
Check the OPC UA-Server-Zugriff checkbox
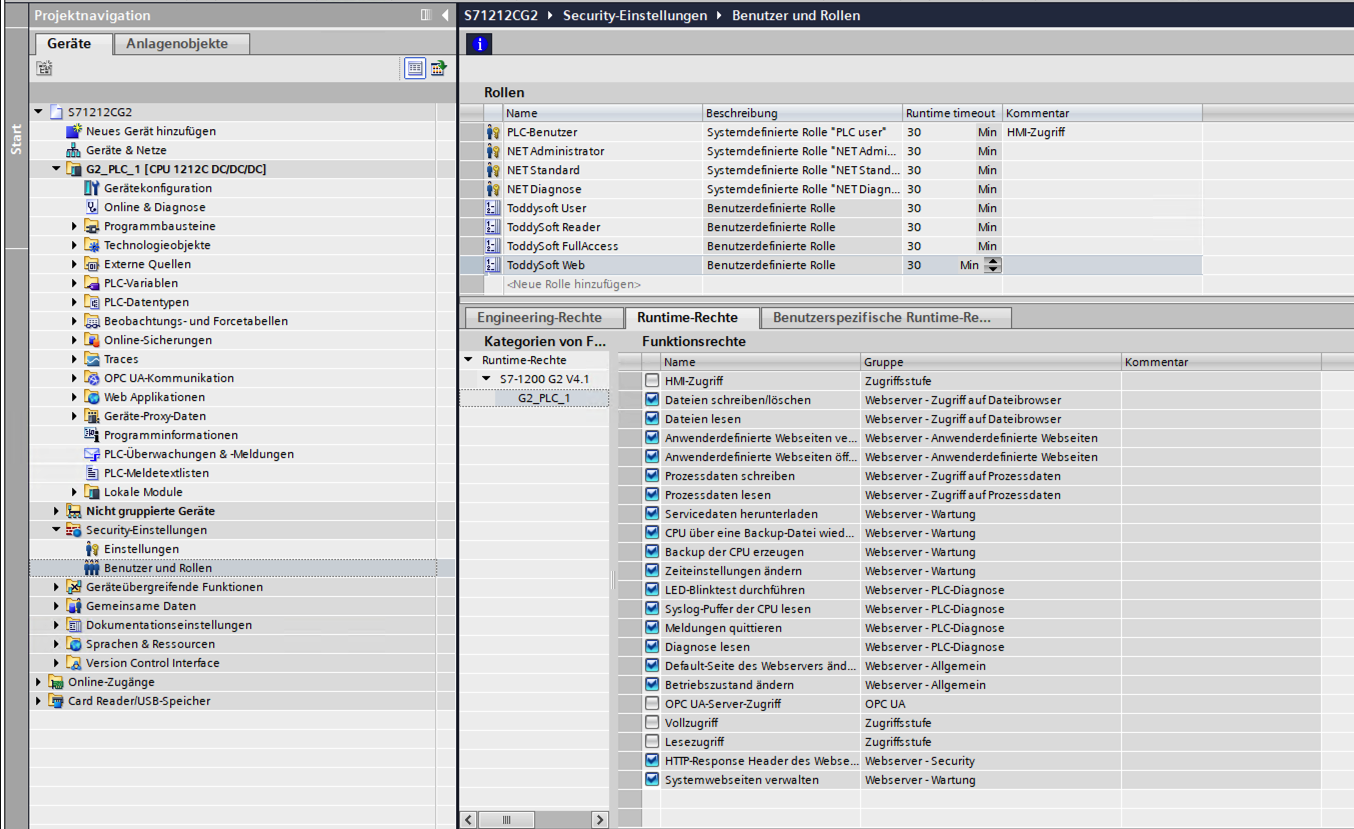click(x=652, y=704)
